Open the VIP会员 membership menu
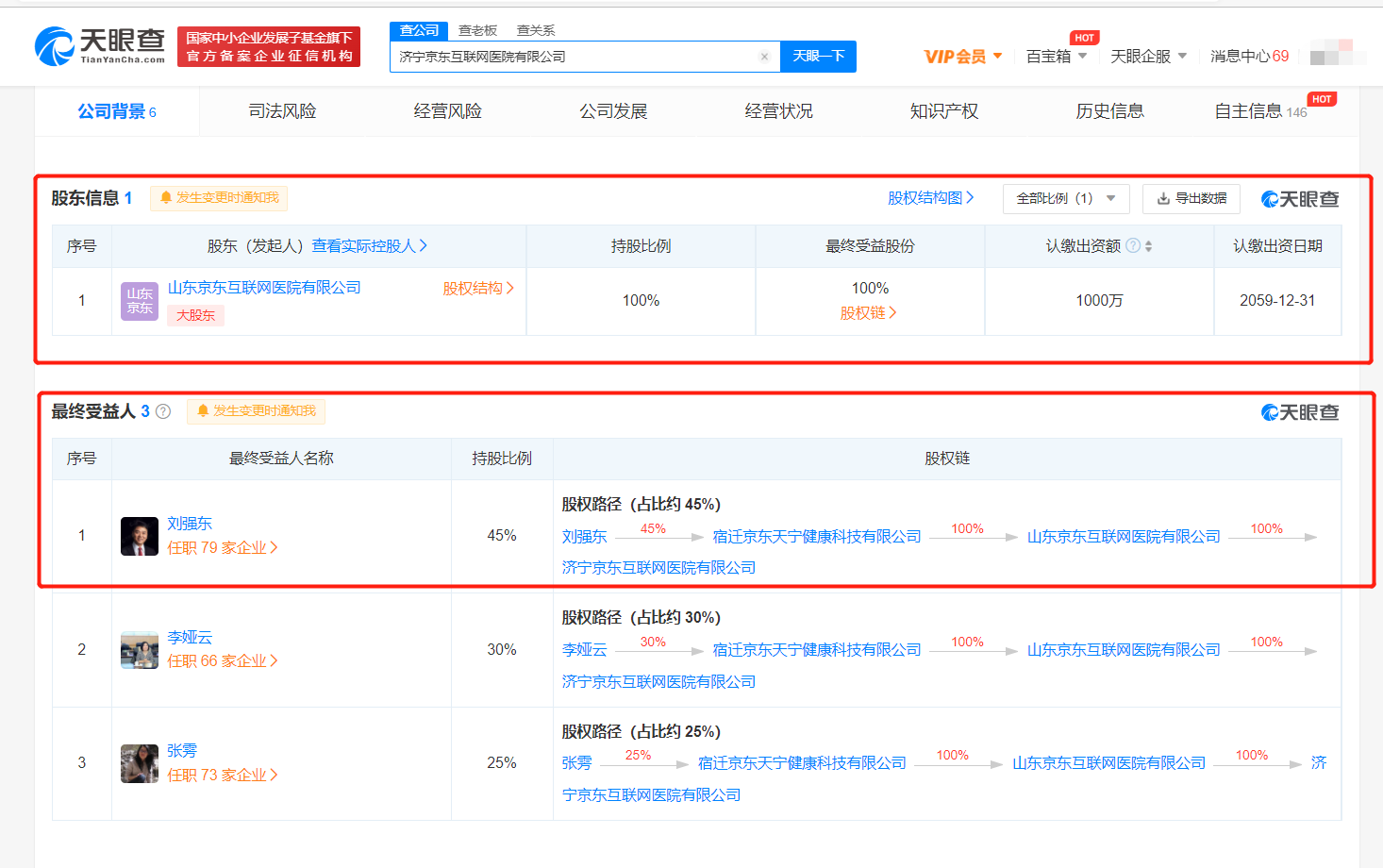 pos(958,56)
